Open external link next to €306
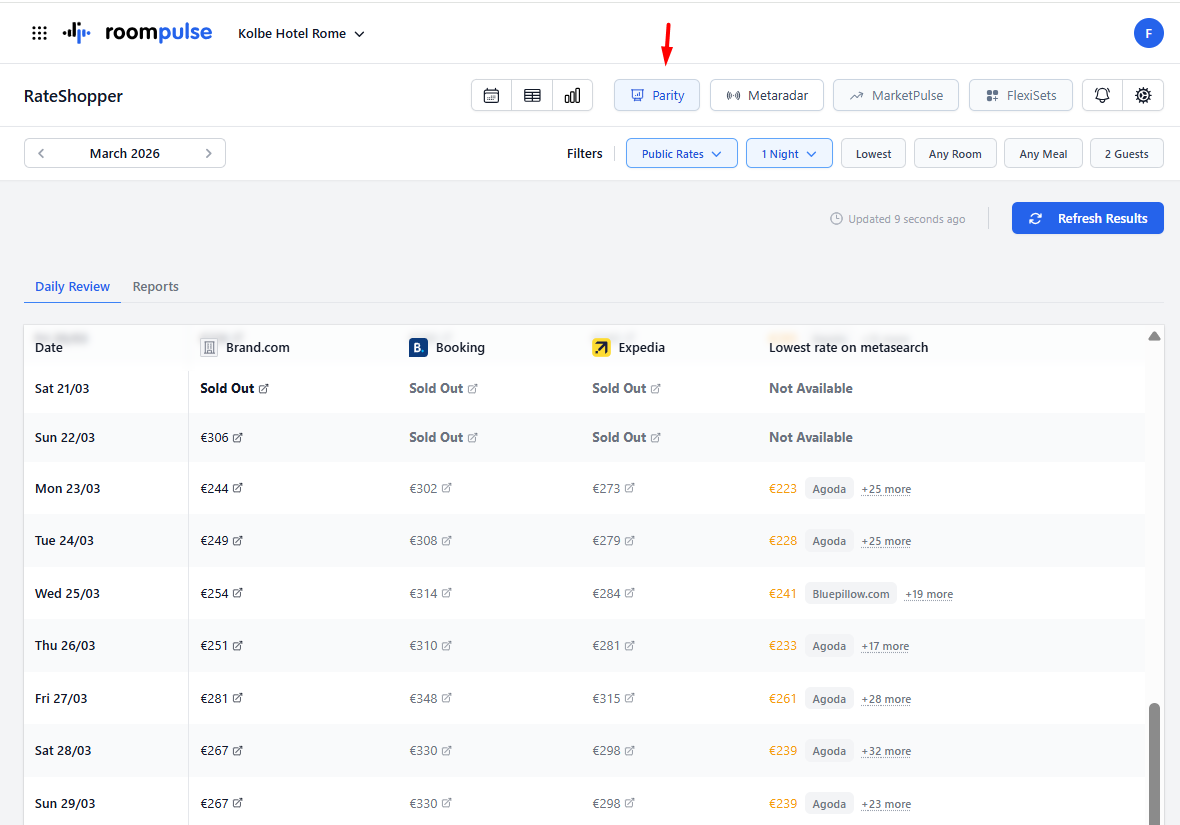The height and width of the screenshot is (825, 1180). (x=238, y=437)
